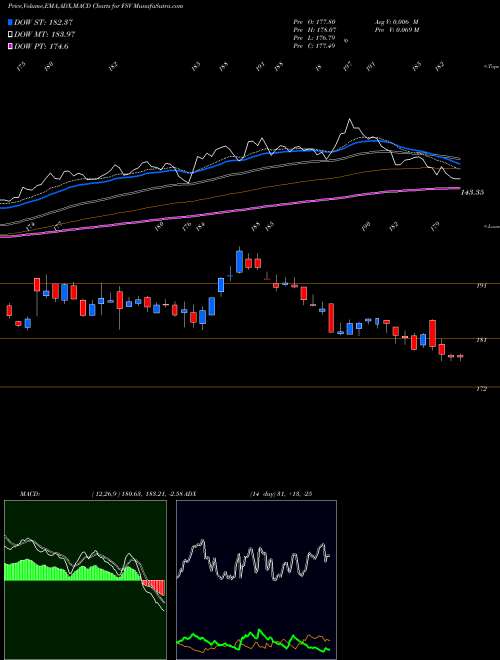Click inside the green MACD histogram panel
Screen dimensions: 500x660
[85, 580]
